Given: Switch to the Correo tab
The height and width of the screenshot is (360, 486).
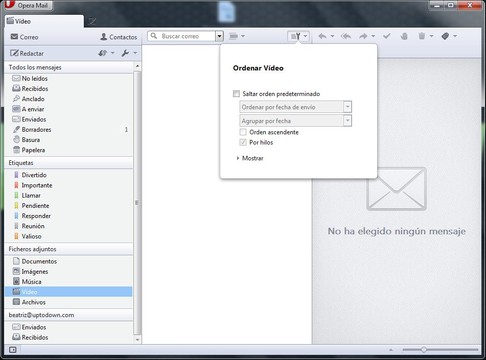Looking at the screenshot, I should click(24, 37).
